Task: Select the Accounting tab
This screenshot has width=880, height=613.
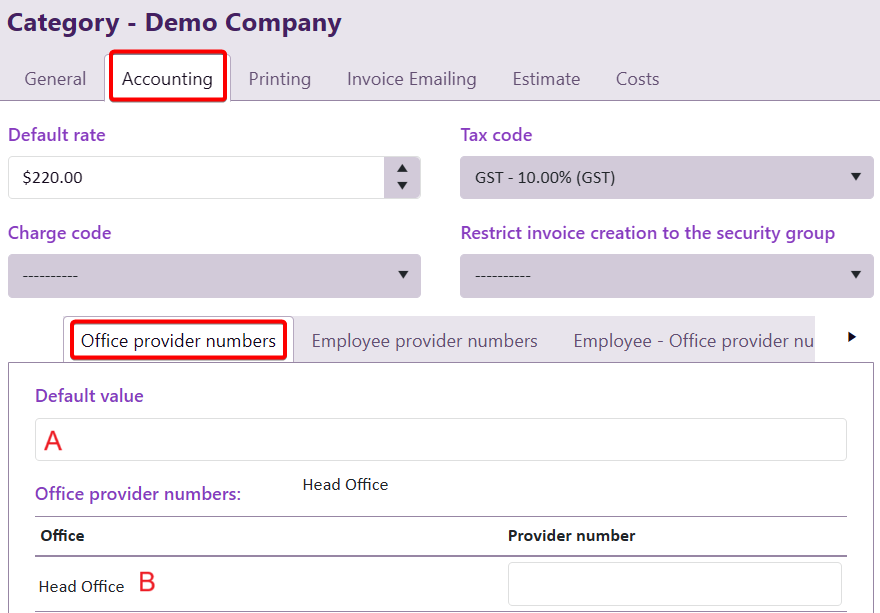Action: pyautogui.click(x=167, y=79)
